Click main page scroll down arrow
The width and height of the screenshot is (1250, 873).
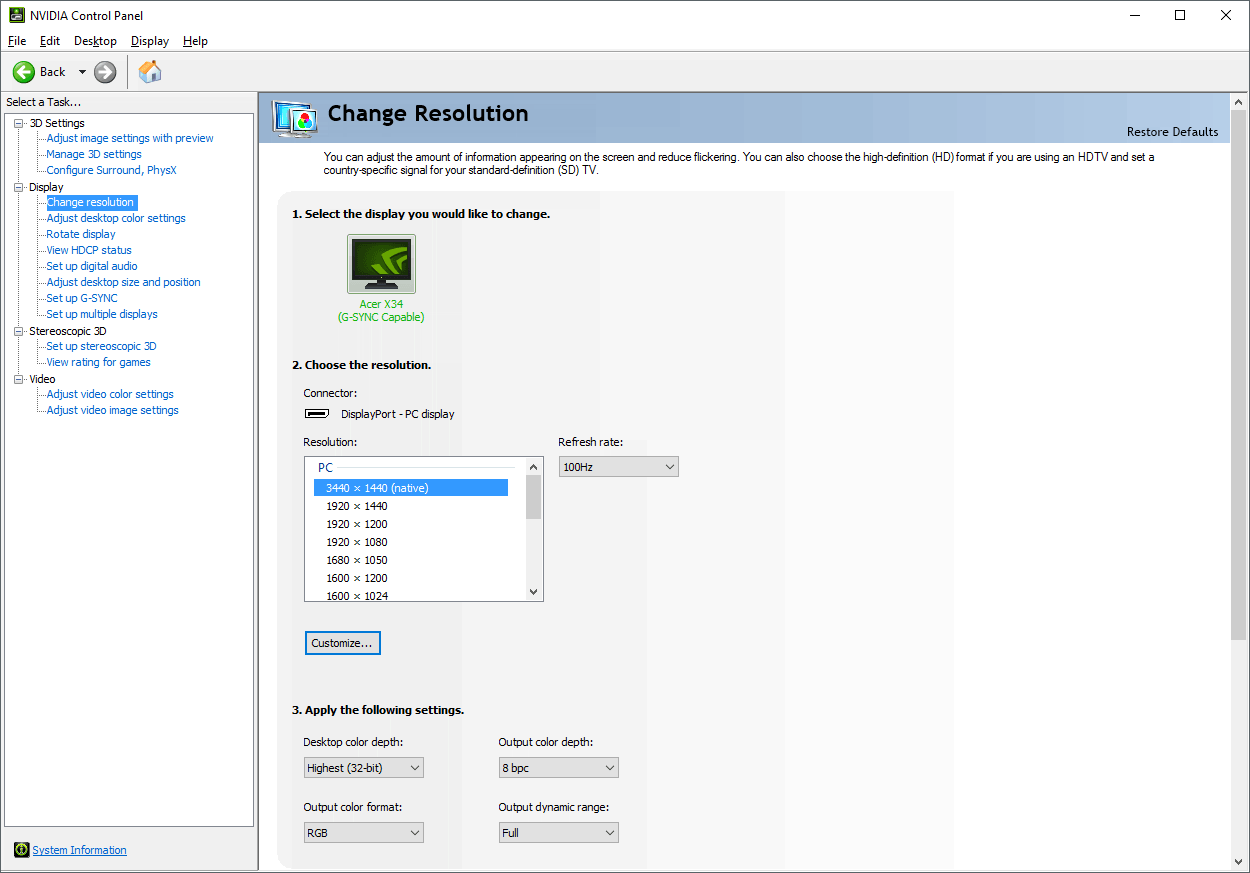pyautogui.click(x=1239, y=860)
